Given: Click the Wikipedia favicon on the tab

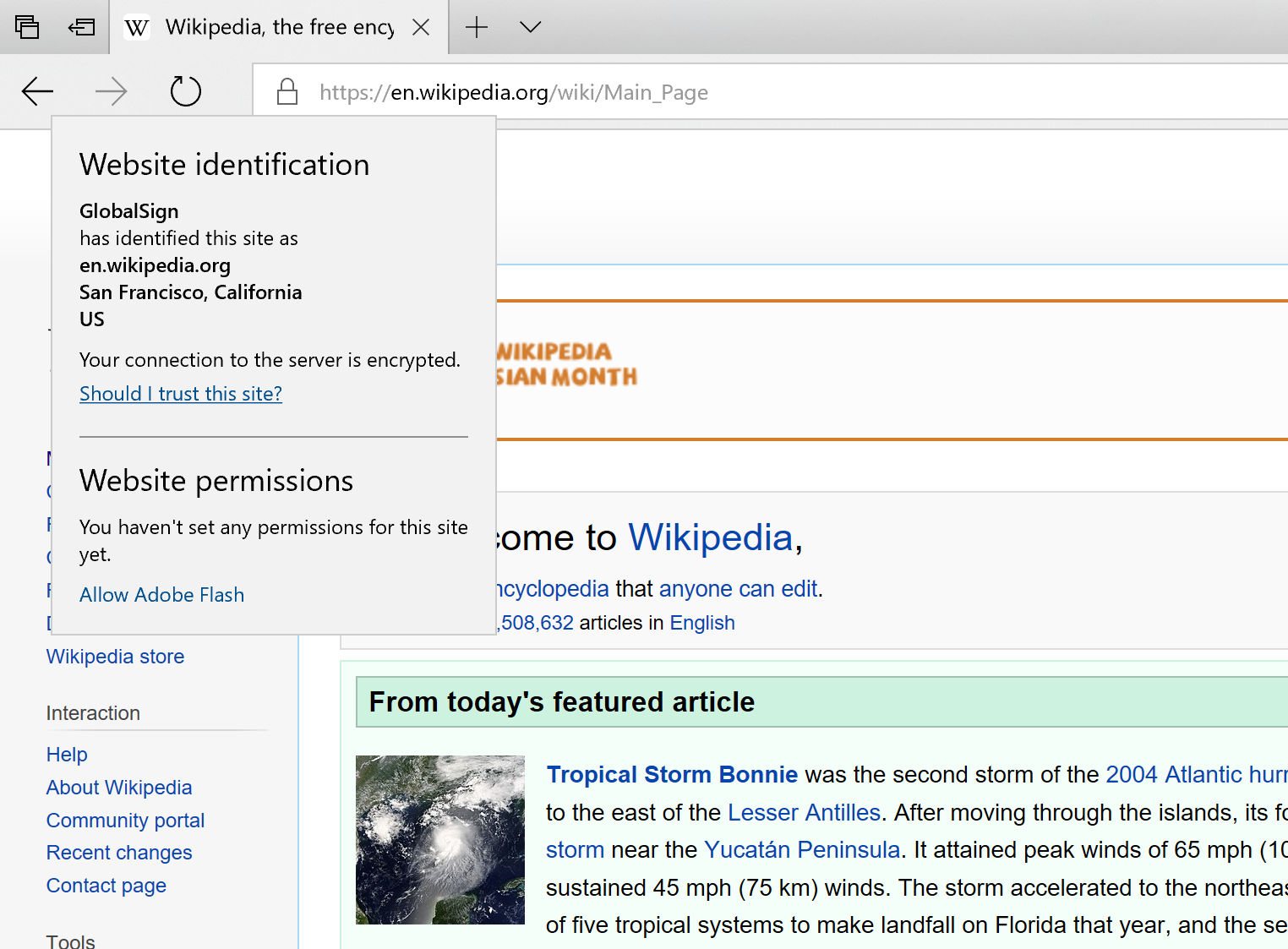Looking at the screenshot, I should pyautogui.click(x=136, y=28).
